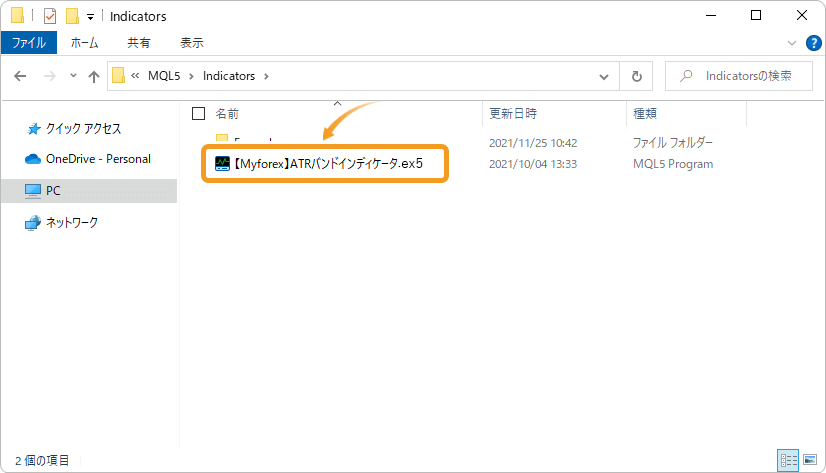This screenshot has height=473, width=826.
Task: Switch to large icons view in status bar
Action: [809, 460]
